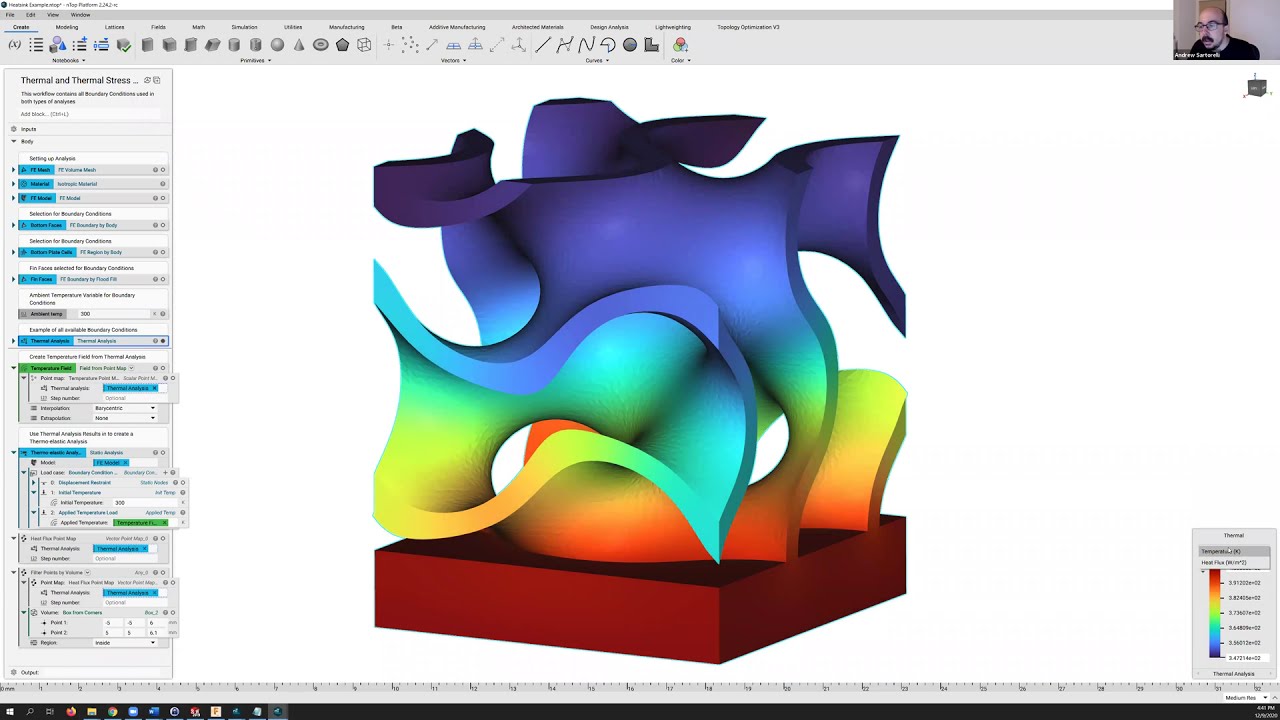Select the Variable (x) tool
This screenshot has height=720, width=1280.
tap(14, 45)
